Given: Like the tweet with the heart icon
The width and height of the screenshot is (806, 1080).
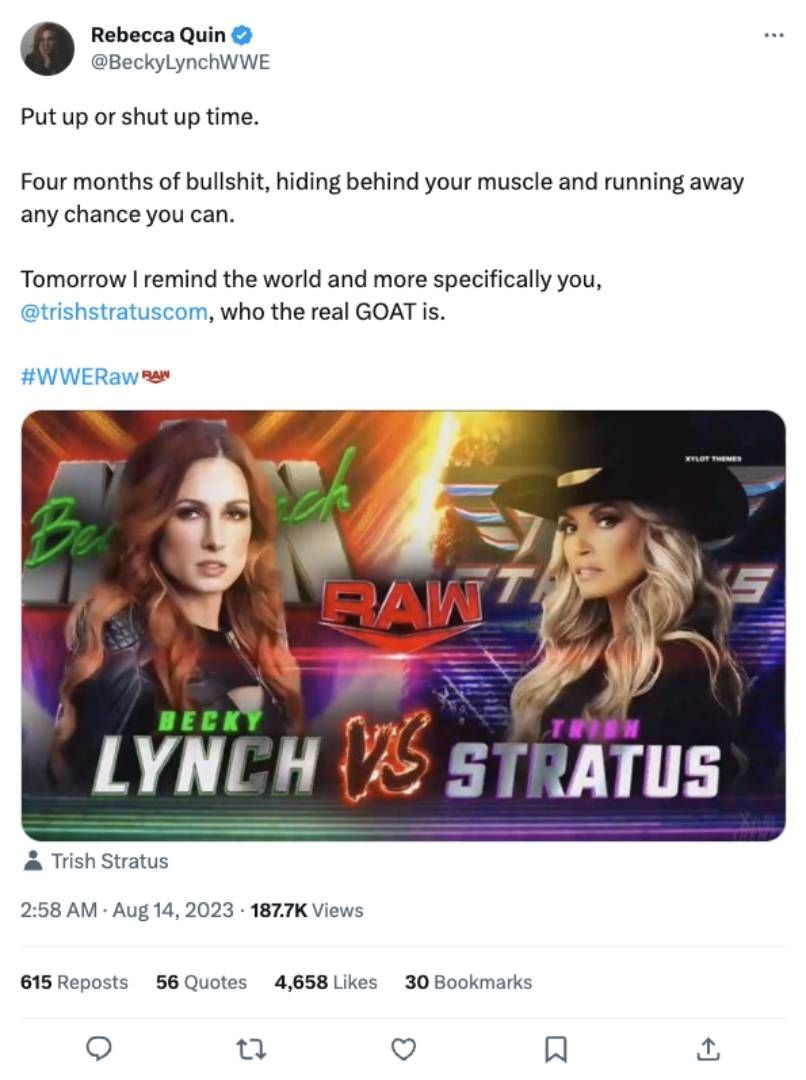Looking at the screenshot, I should coord(402,1048).
